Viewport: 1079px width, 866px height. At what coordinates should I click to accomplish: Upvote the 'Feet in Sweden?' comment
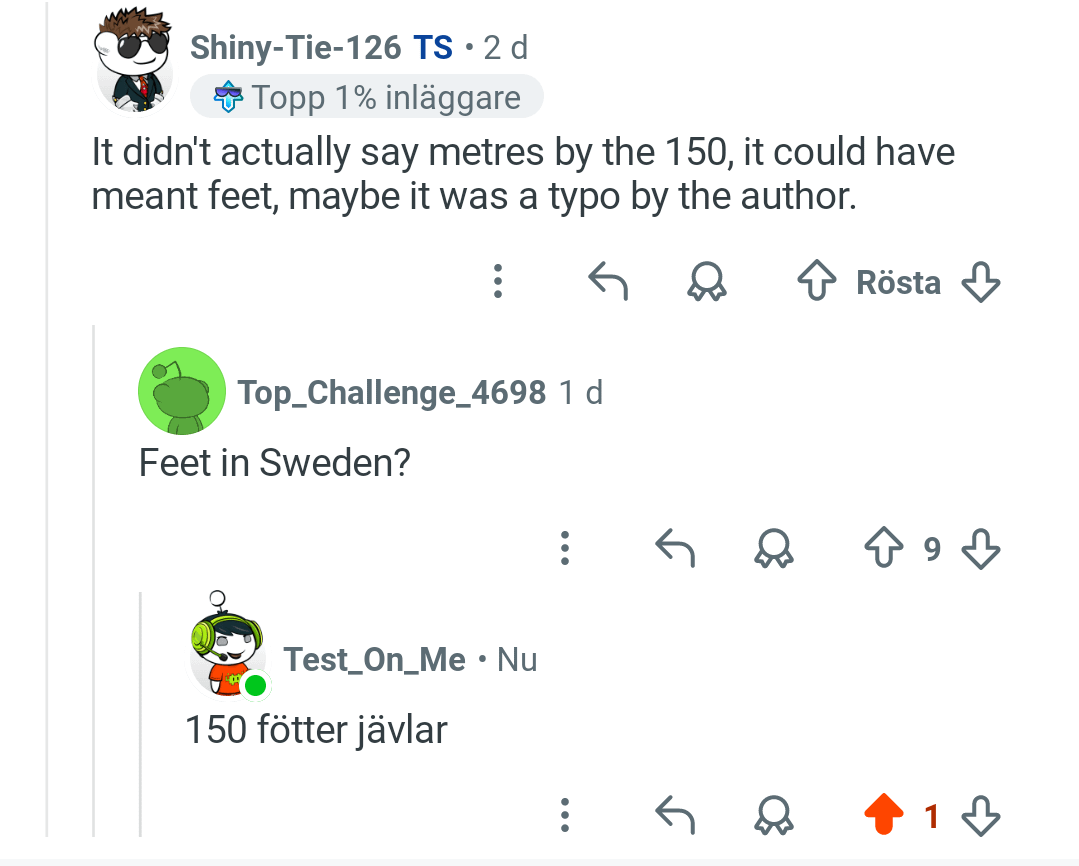click(884, 547)
